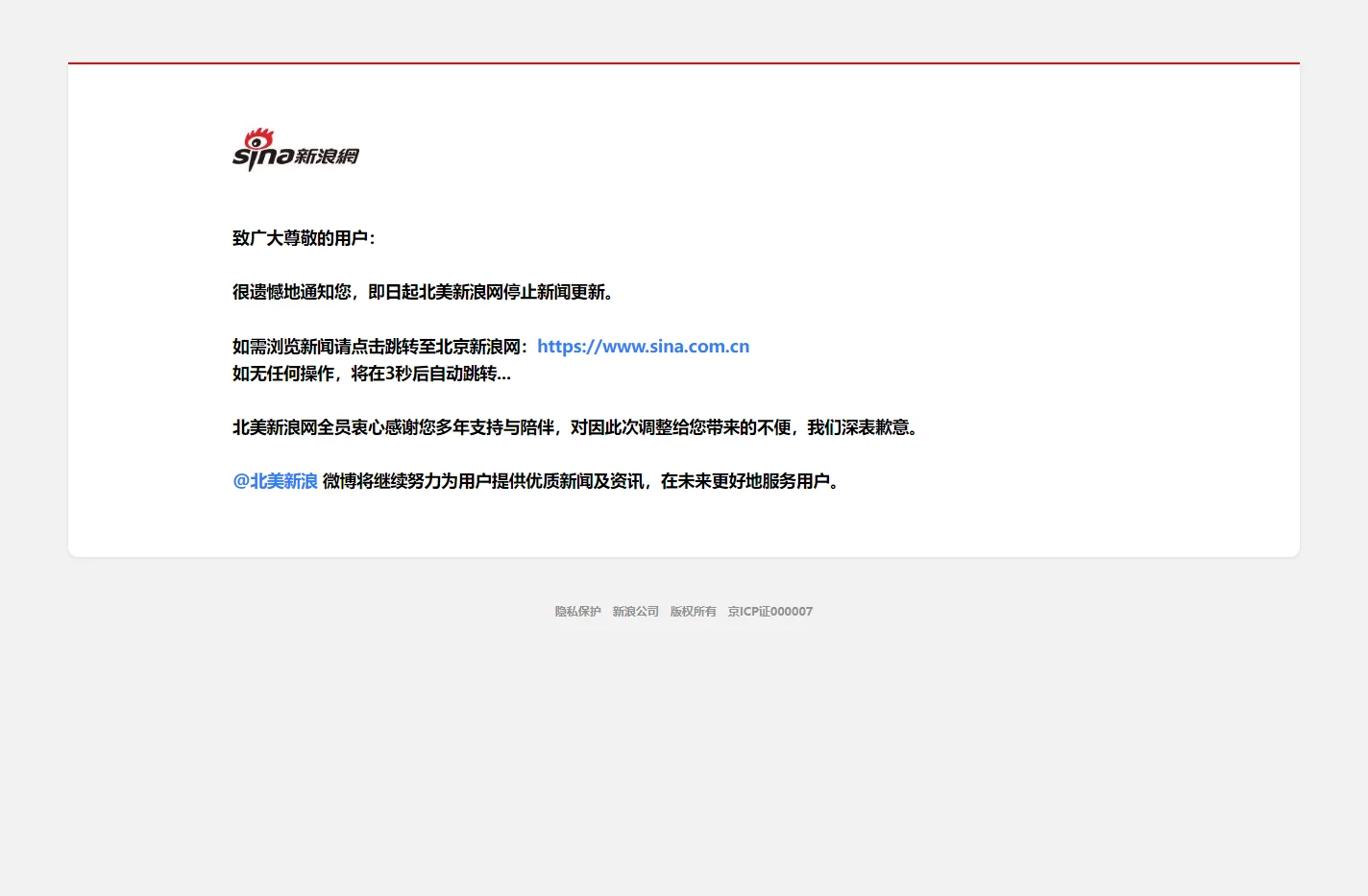Click the Sina 新浪網 logo
The image size is (1368, 896).
(x=296, y=150)
